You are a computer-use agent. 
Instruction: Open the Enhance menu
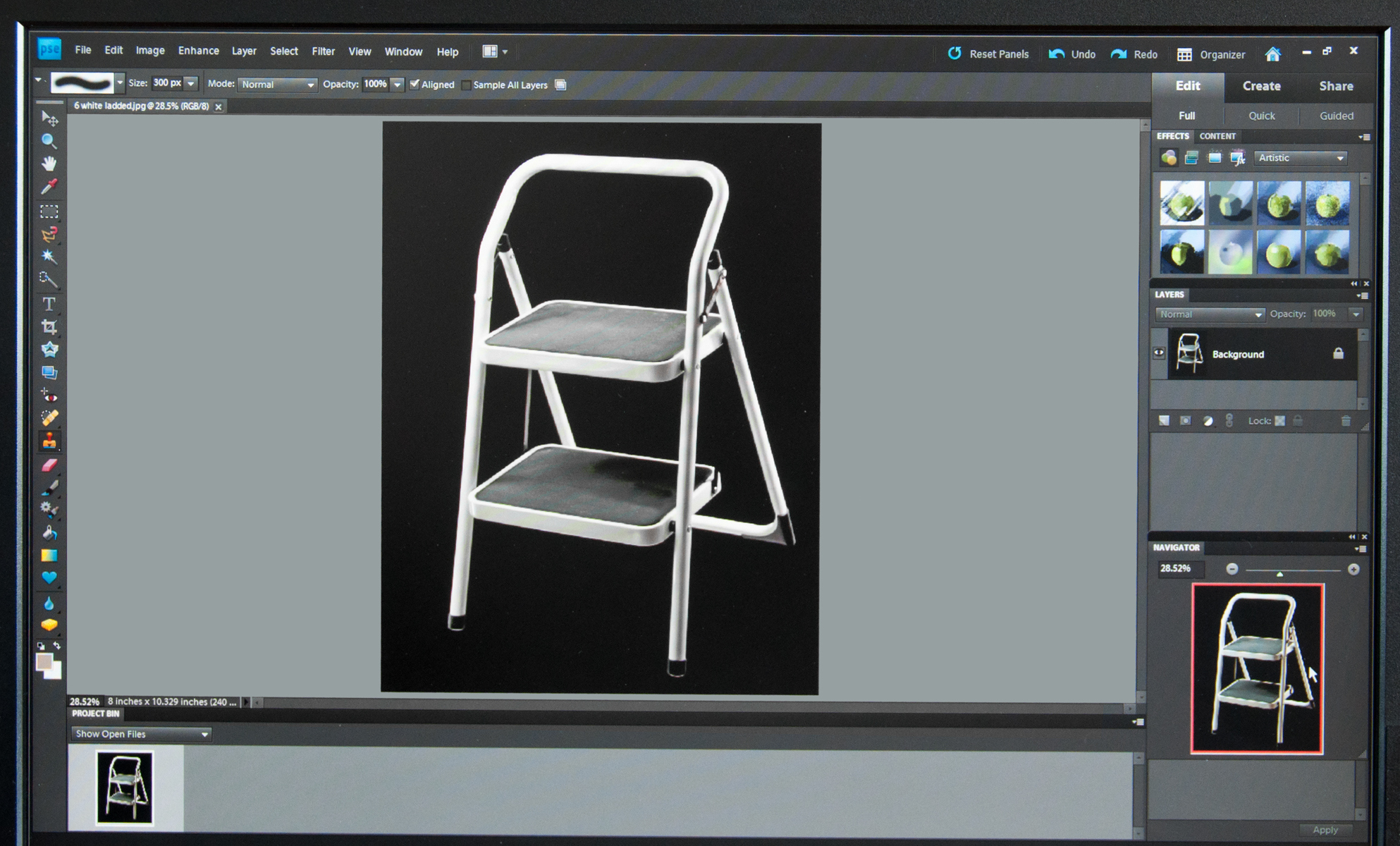pos(198,51)
